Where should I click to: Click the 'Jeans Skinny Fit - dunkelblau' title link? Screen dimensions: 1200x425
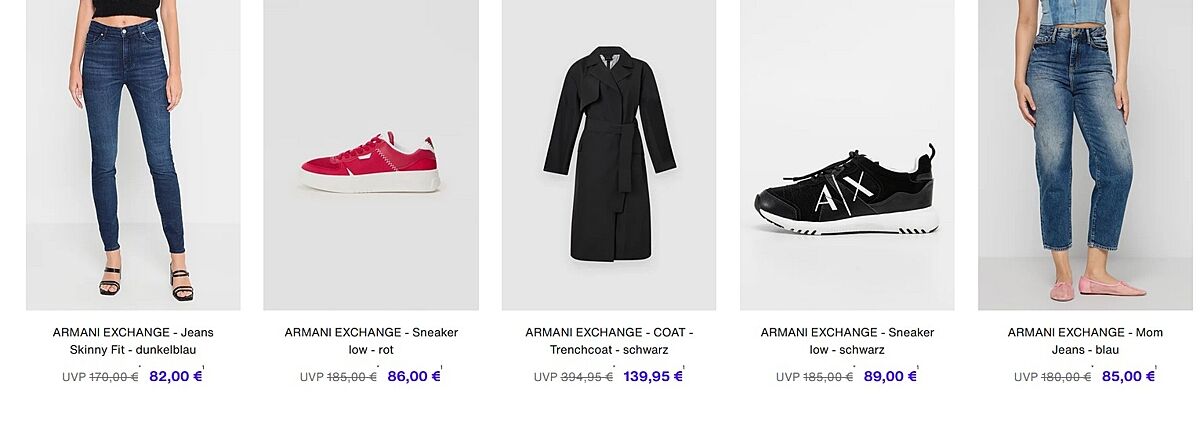pyautogui.click(x=133, y=341)
